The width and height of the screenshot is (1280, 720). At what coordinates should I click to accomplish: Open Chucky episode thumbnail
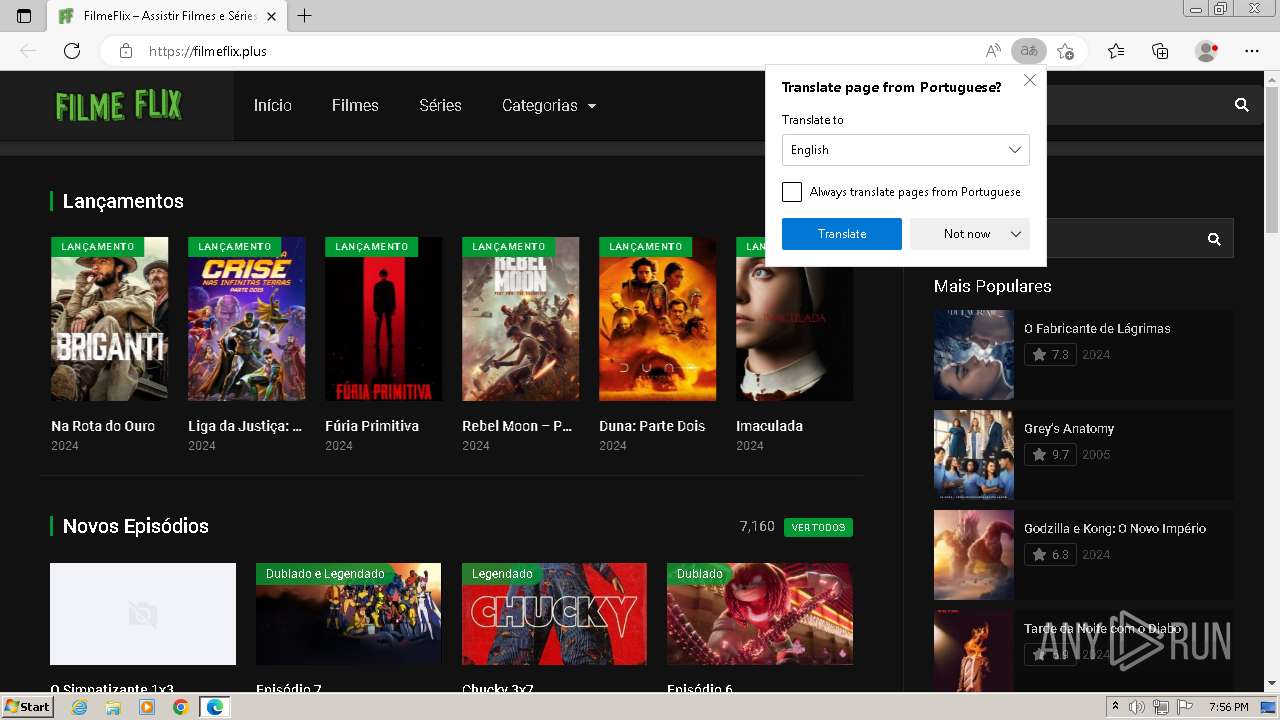(x=554, y=614)
